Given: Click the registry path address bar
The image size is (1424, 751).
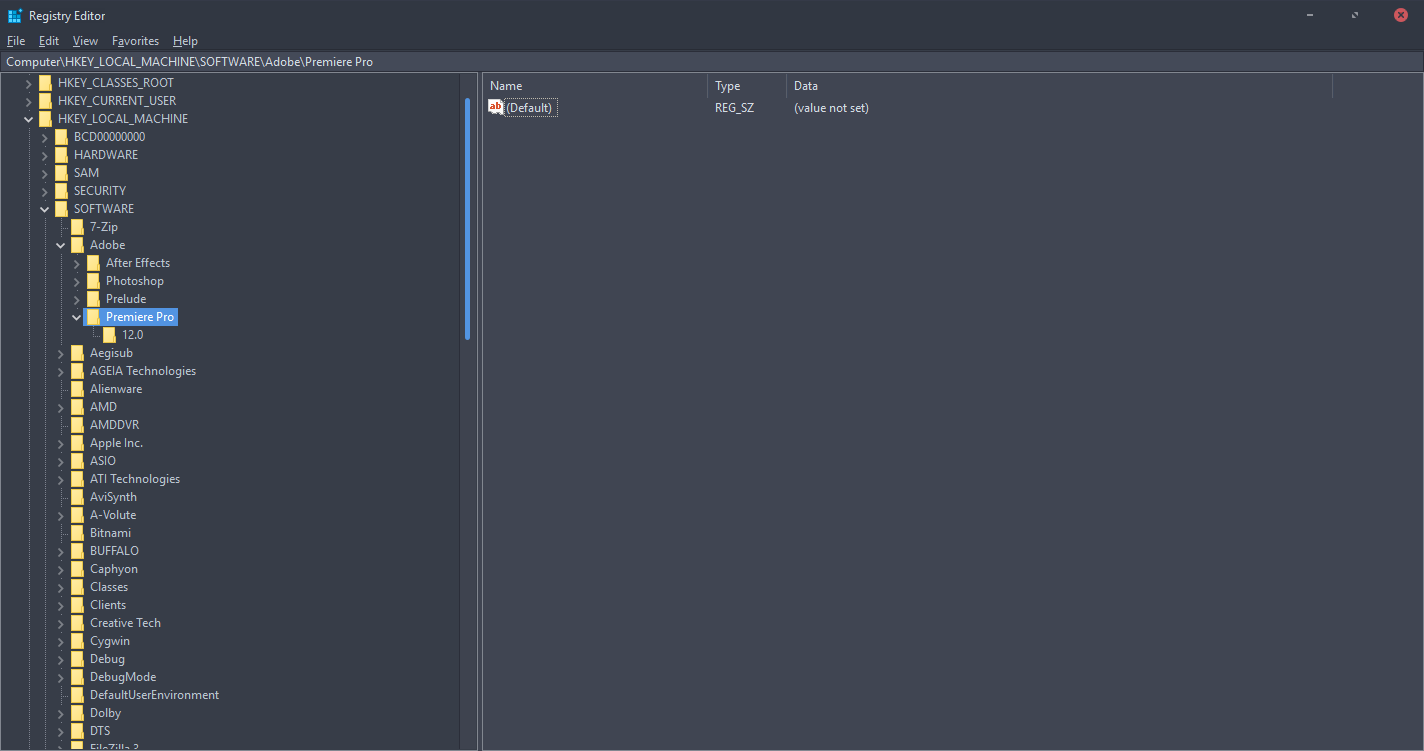Looking at the screenshot, I should (x=700, y=62).
